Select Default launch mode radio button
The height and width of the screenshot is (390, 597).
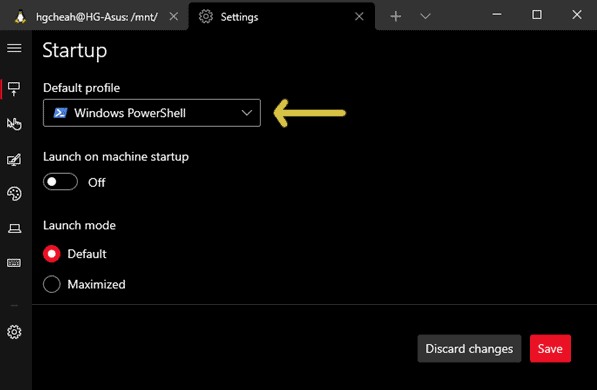pos(52,254)
